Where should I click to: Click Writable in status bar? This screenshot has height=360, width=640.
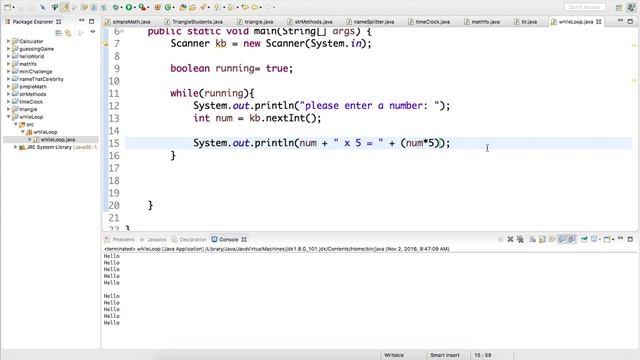point(394,355)
